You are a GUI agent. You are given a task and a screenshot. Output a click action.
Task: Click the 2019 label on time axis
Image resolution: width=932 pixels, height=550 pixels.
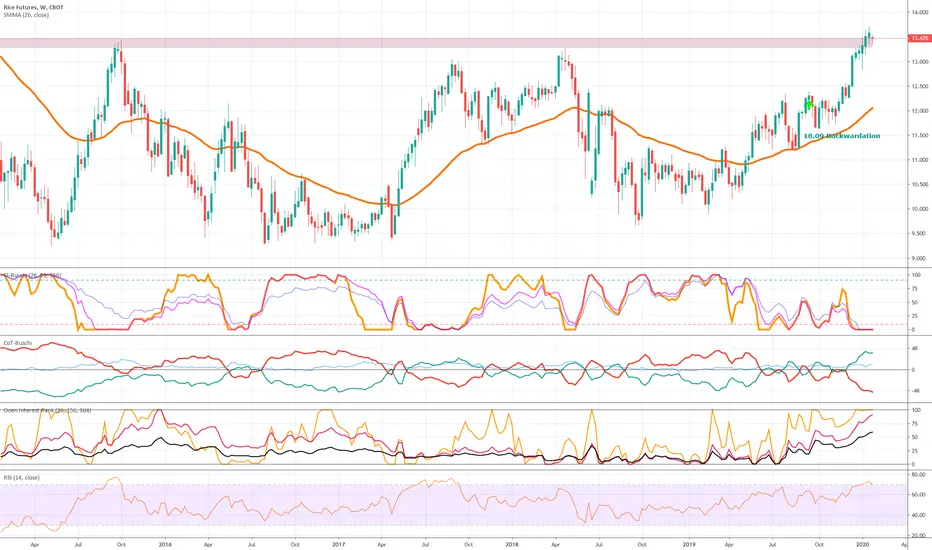(x=689, y=544)
